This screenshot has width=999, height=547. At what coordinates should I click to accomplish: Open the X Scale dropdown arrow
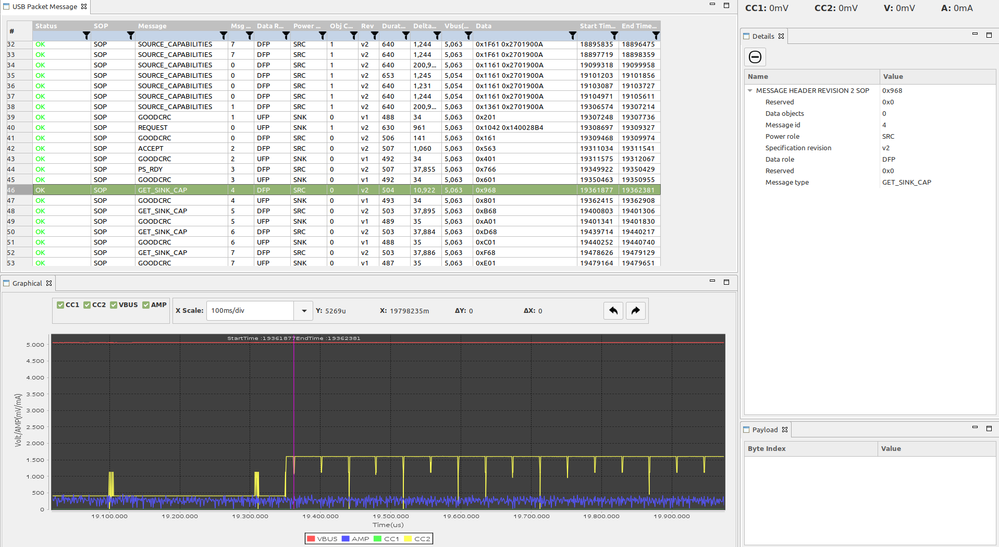(x=303, y=311)
